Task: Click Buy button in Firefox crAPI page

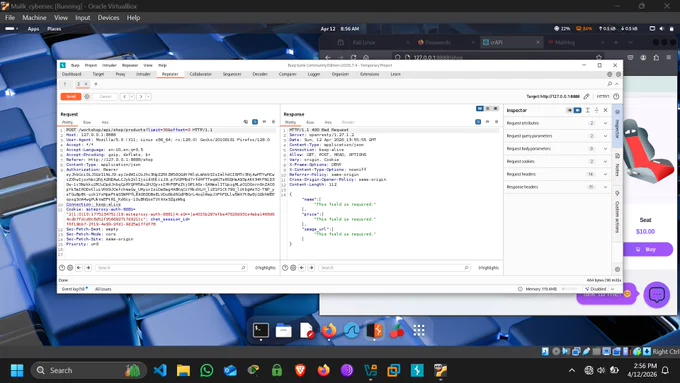Action: pyautogui.click(x=647, y=249)
